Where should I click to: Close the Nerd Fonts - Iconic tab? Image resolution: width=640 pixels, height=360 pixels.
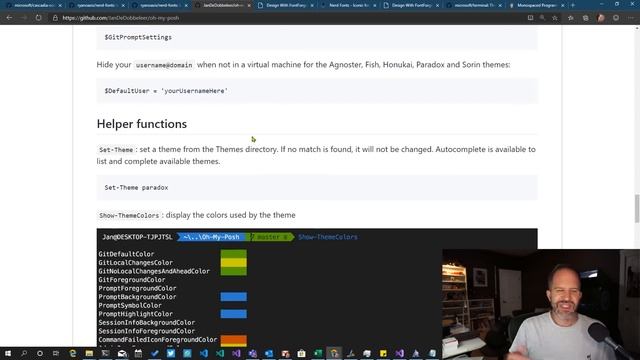pyautogui.click(x=375, y=5)
